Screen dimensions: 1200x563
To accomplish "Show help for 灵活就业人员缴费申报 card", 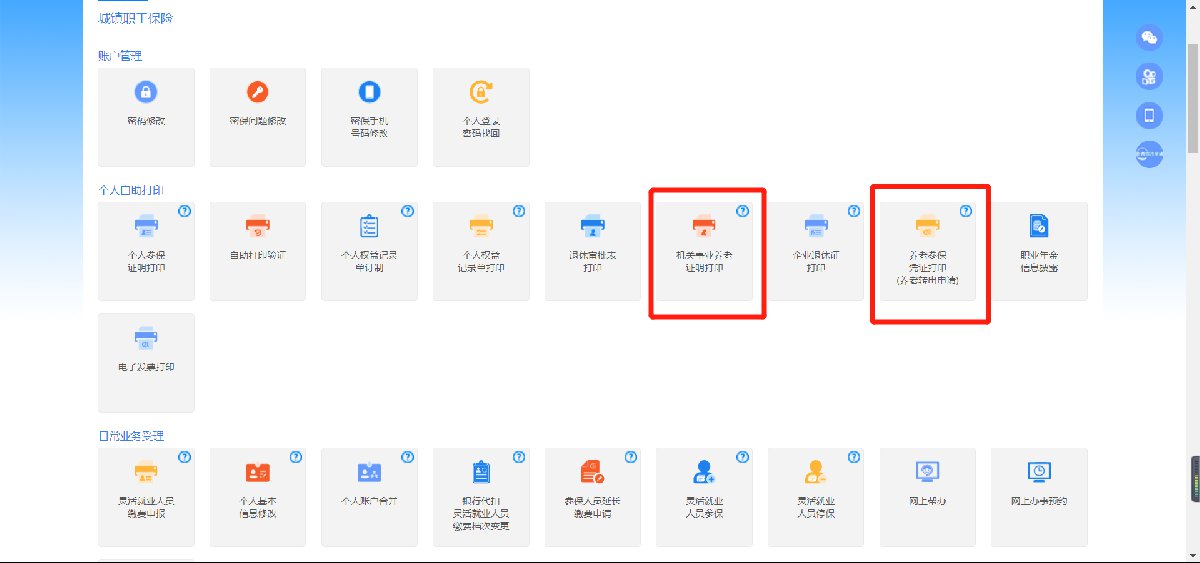I will pyautogui.click(x=184, y=457).
